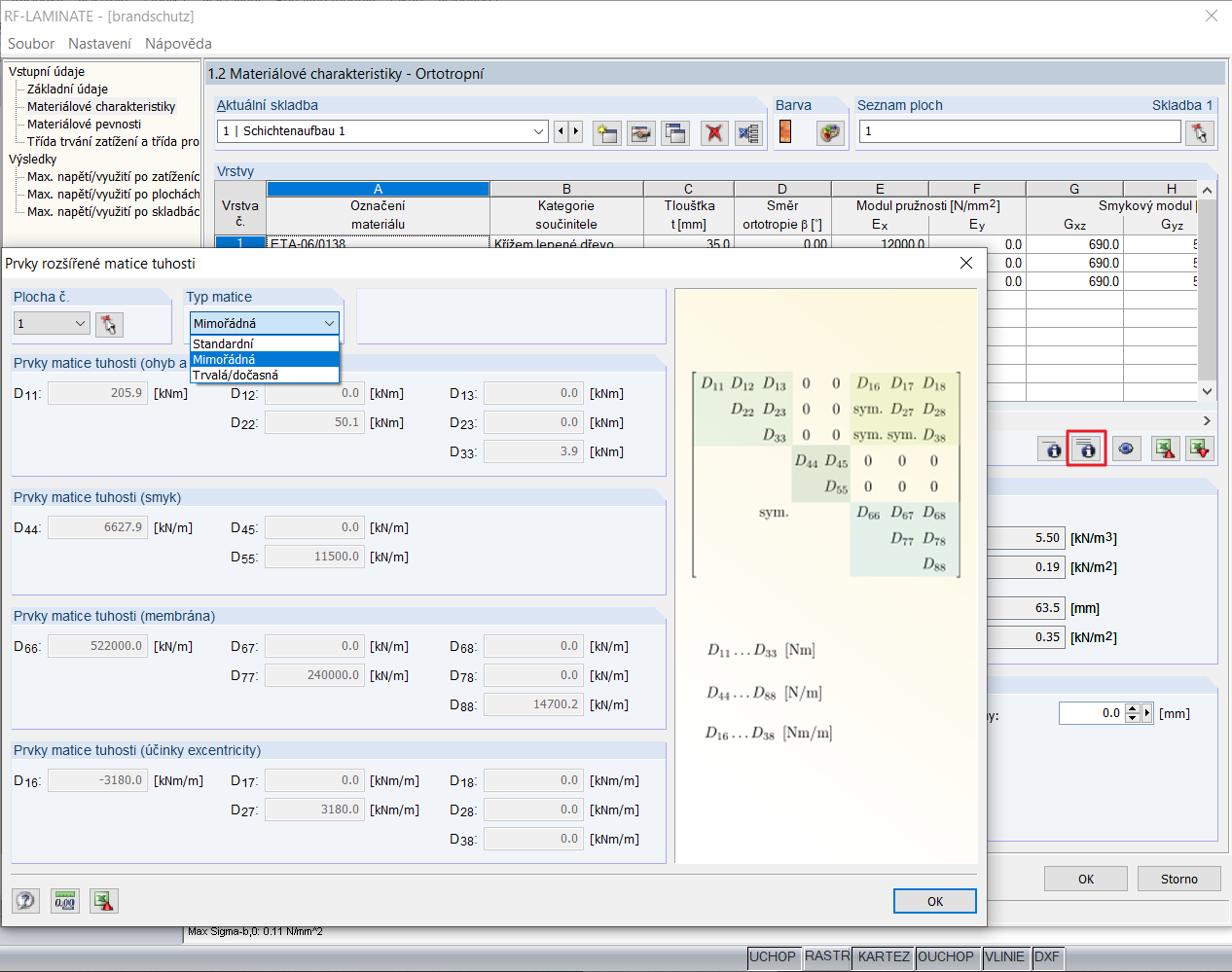Viewport: 1232px width, 972px height.
Task: Click the D88 value field 14700.2
Action: pyautogui.click(x=533, y=704)
